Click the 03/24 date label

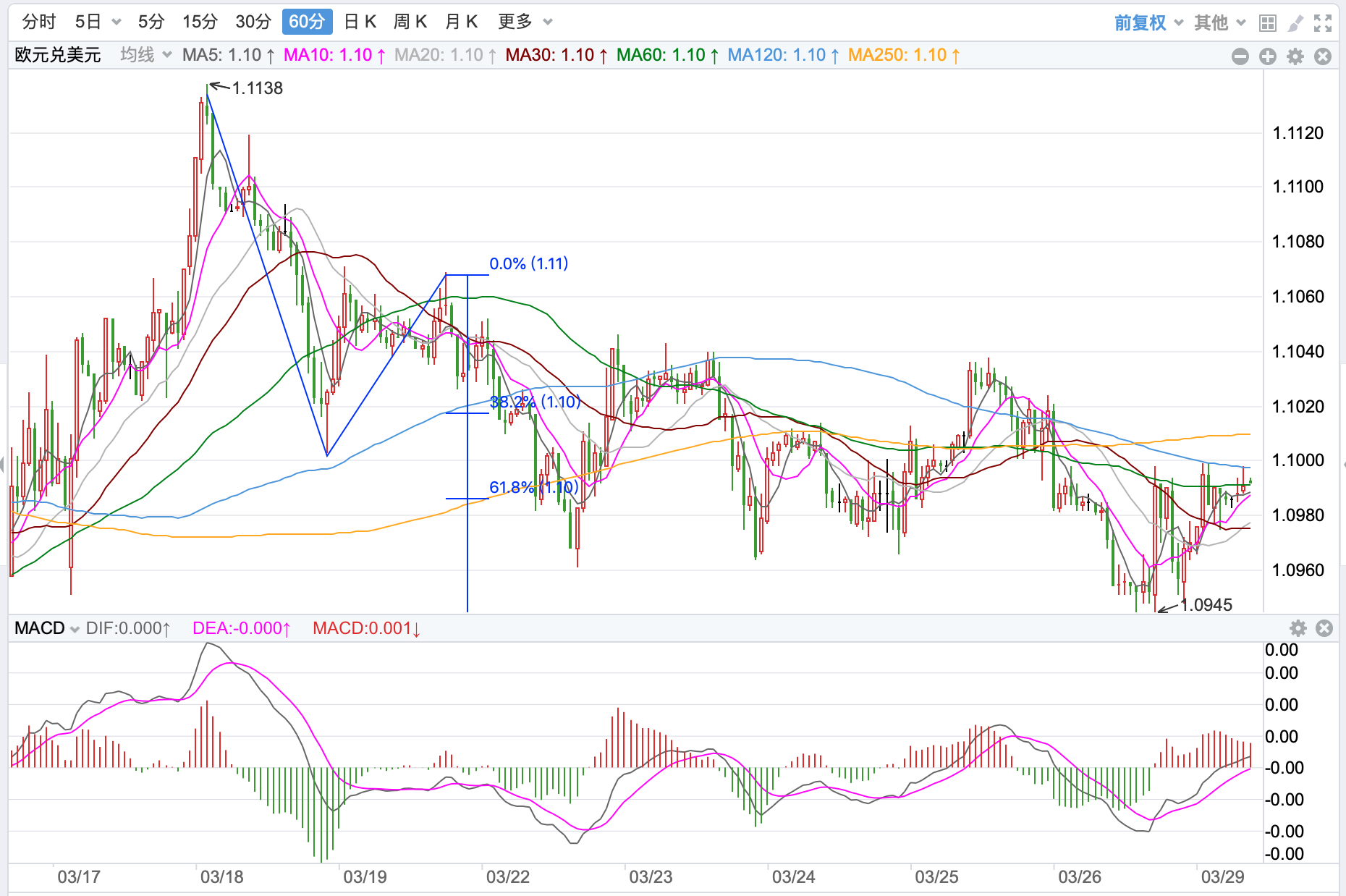coord(794,877)
